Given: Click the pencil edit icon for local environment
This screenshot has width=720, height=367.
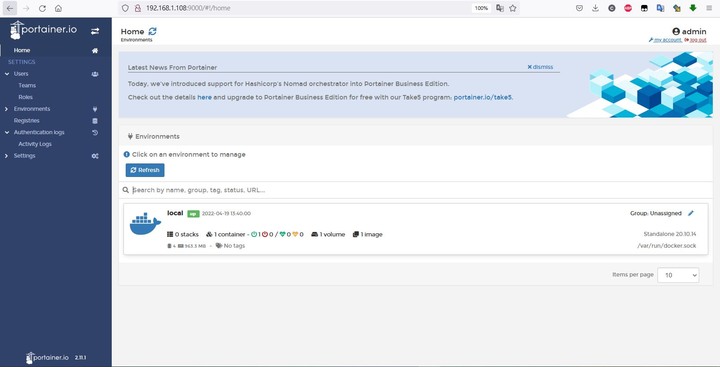Looking at the screenshot, I should point(691,213).
